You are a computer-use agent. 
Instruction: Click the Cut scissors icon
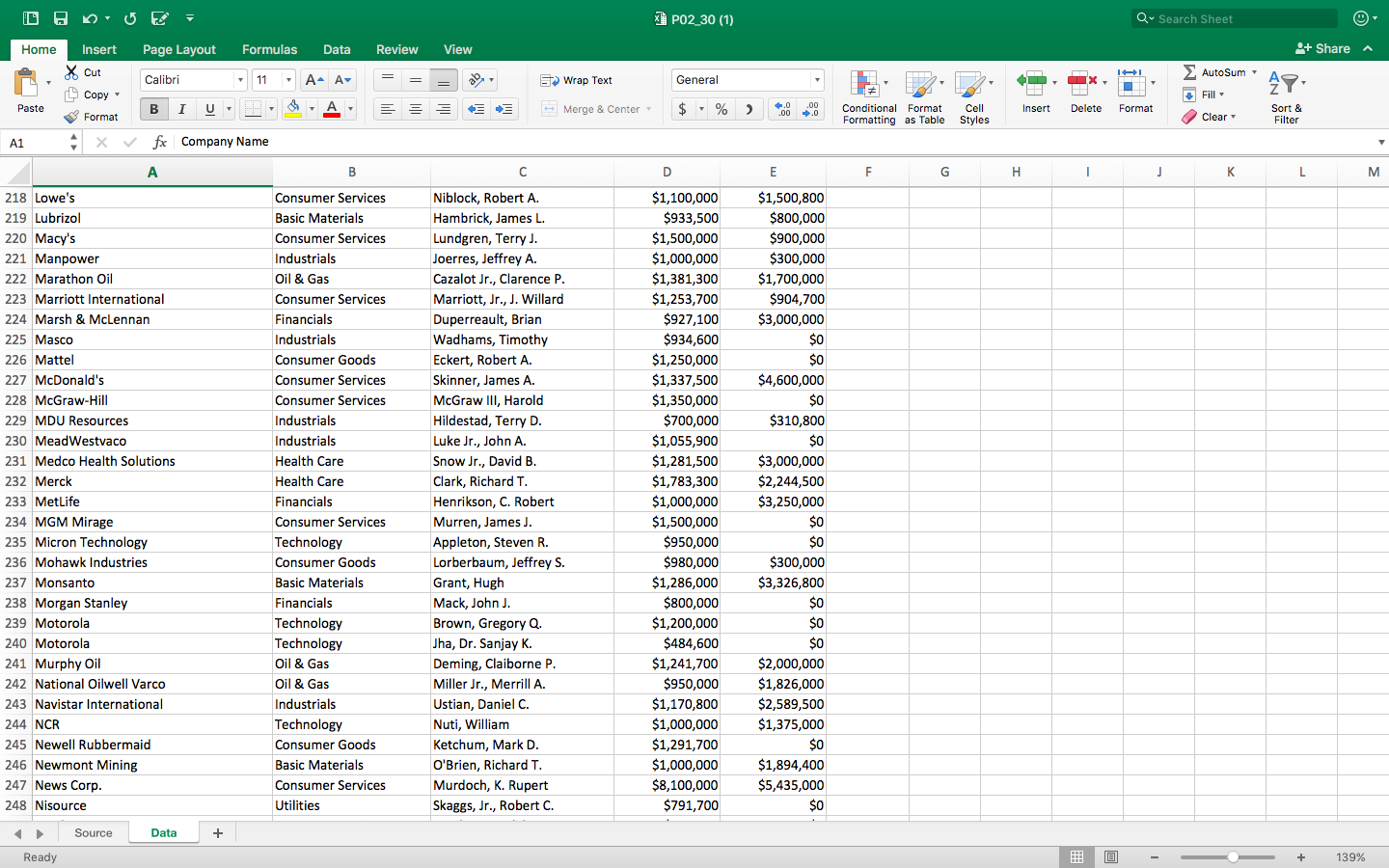point(71,72)
